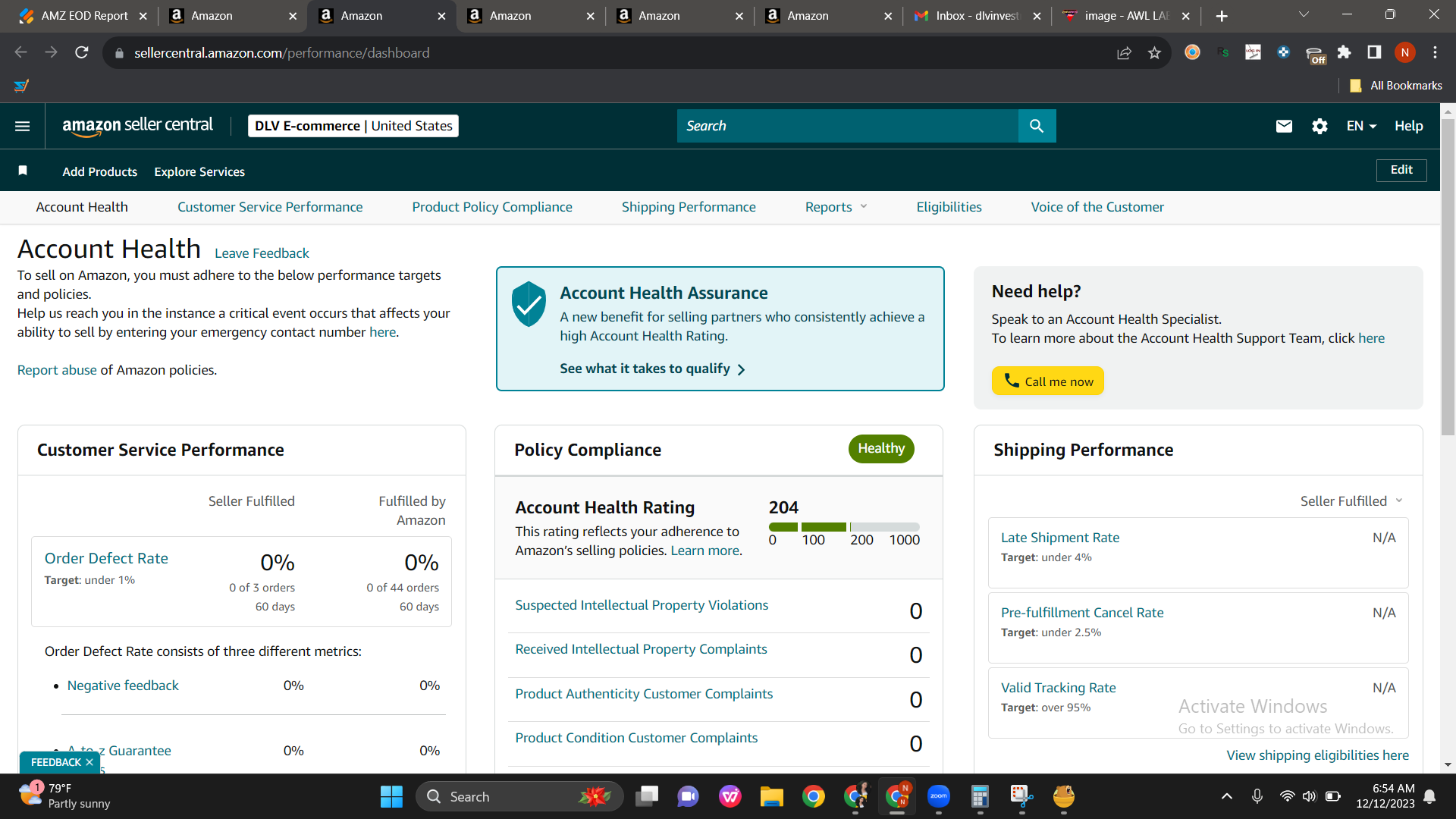Click the Add Products link
This screenshot has height=819, width=1456.
tap(100, 171)
